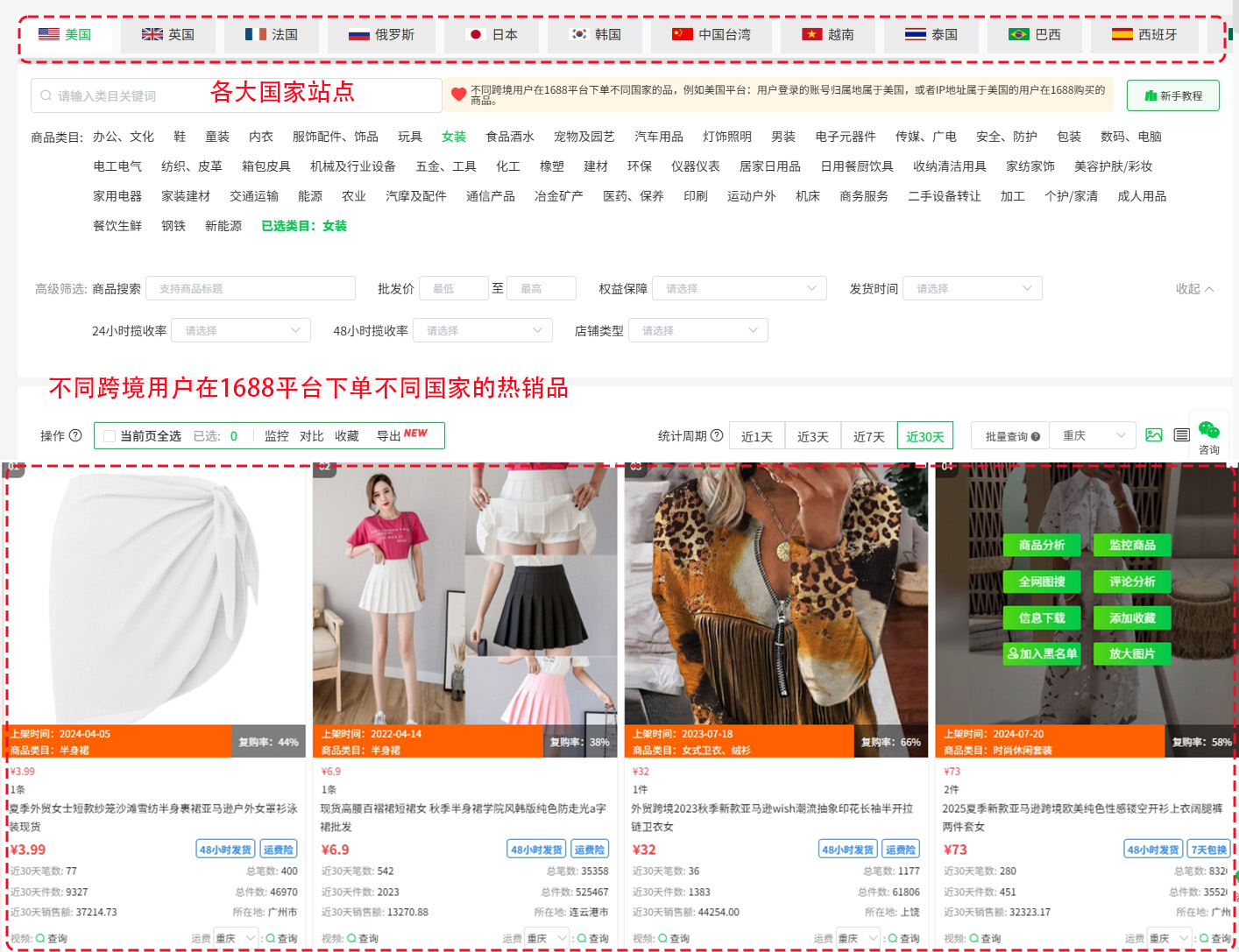Click 对比 in the bulk actions bar
1239x952 pixels.
312,436
